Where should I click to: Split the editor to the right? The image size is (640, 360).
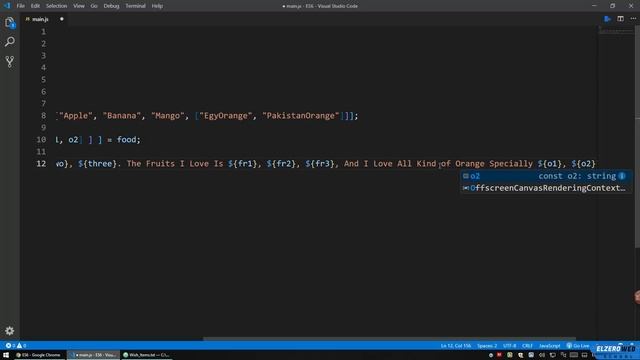[x=620, y=19]
